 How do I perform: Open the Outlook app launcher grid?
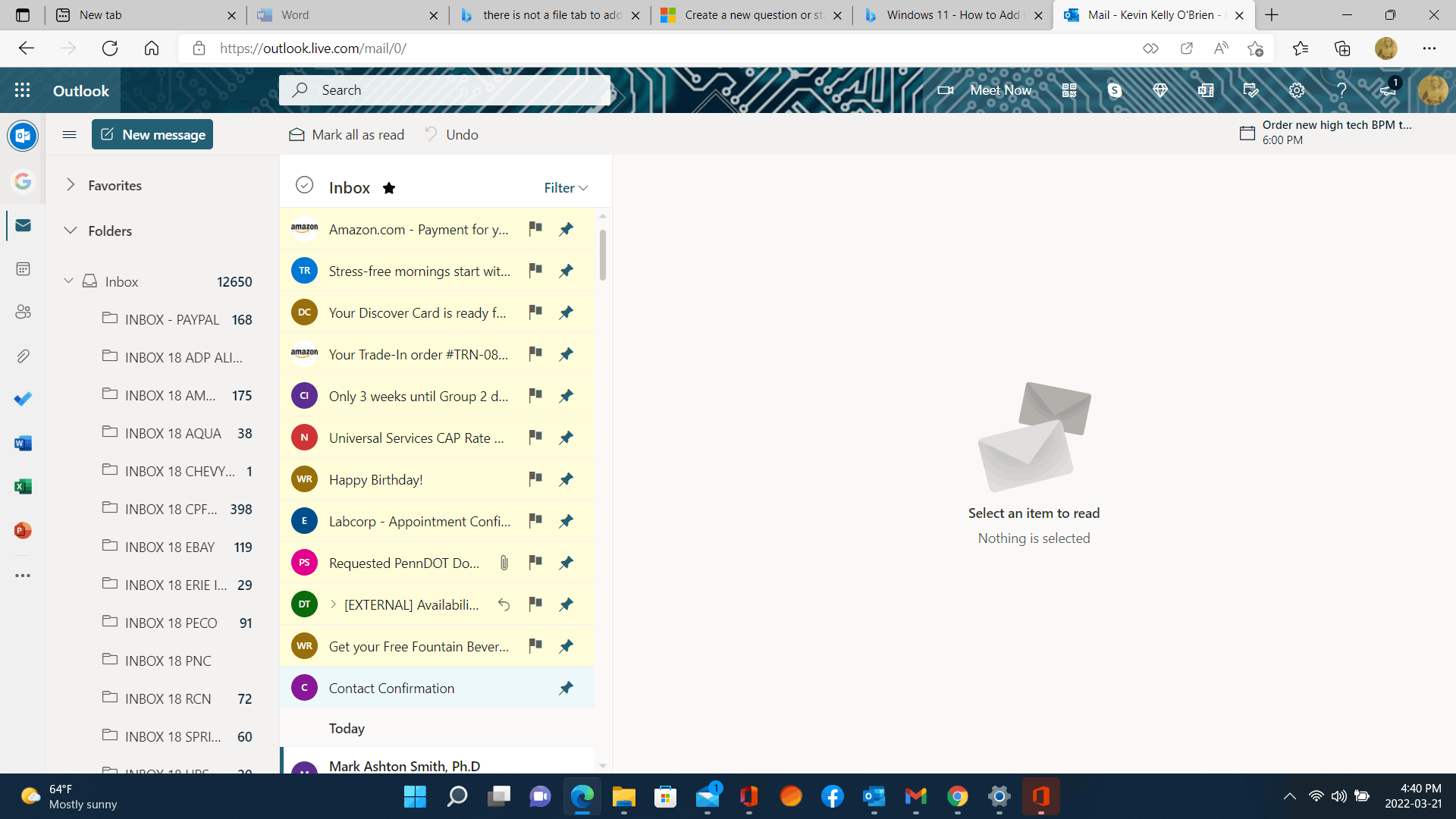click(x=23, y=90)
